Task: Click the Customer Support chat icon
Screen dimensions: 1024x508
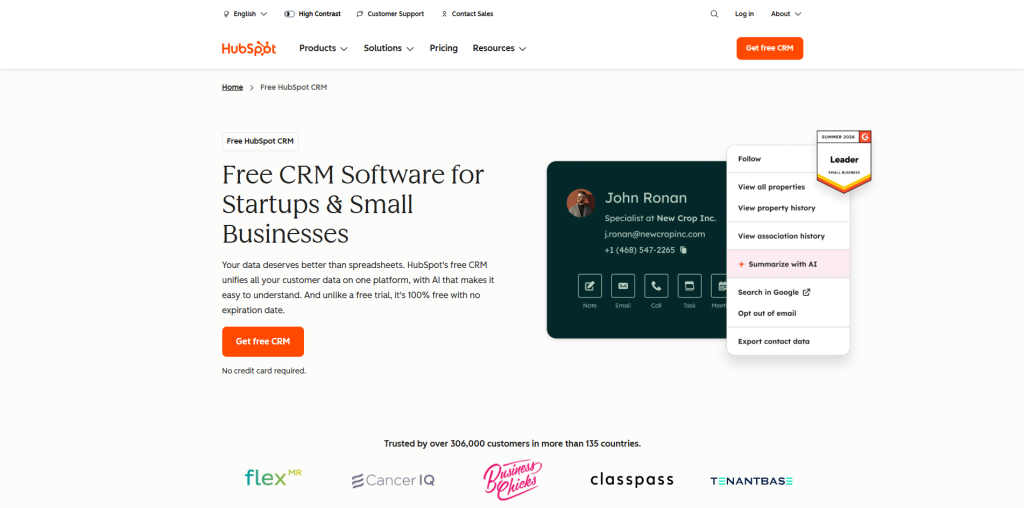Action: pyautogui.click(x=360, y=14)
